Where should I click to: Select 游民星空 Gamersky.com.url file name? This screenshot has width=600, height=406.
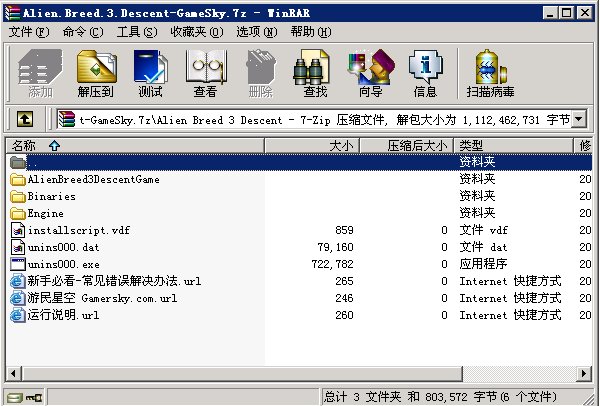click(x=102, y=298)
